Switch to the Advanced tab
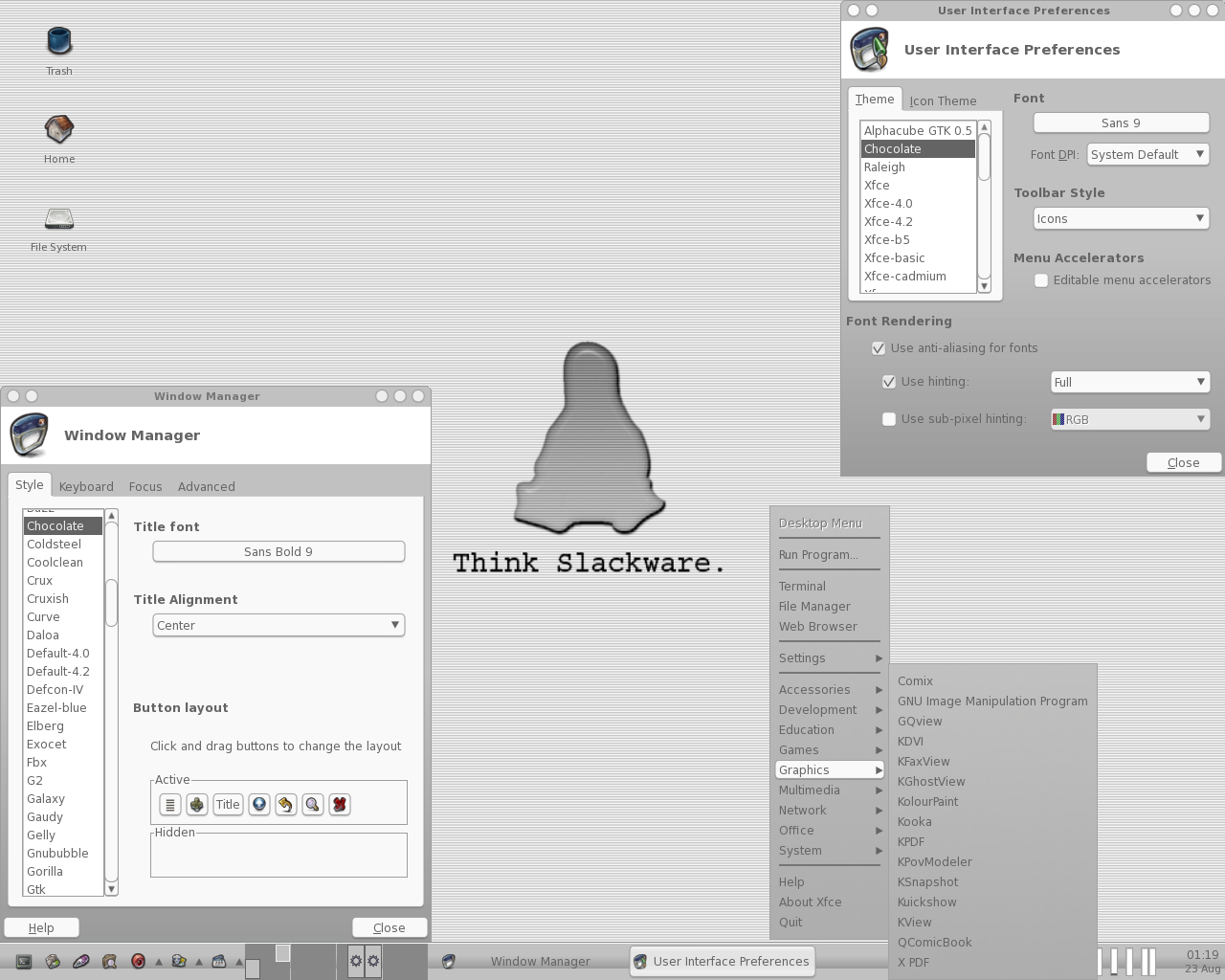1225x980 pixels. [x=206, y=486]
